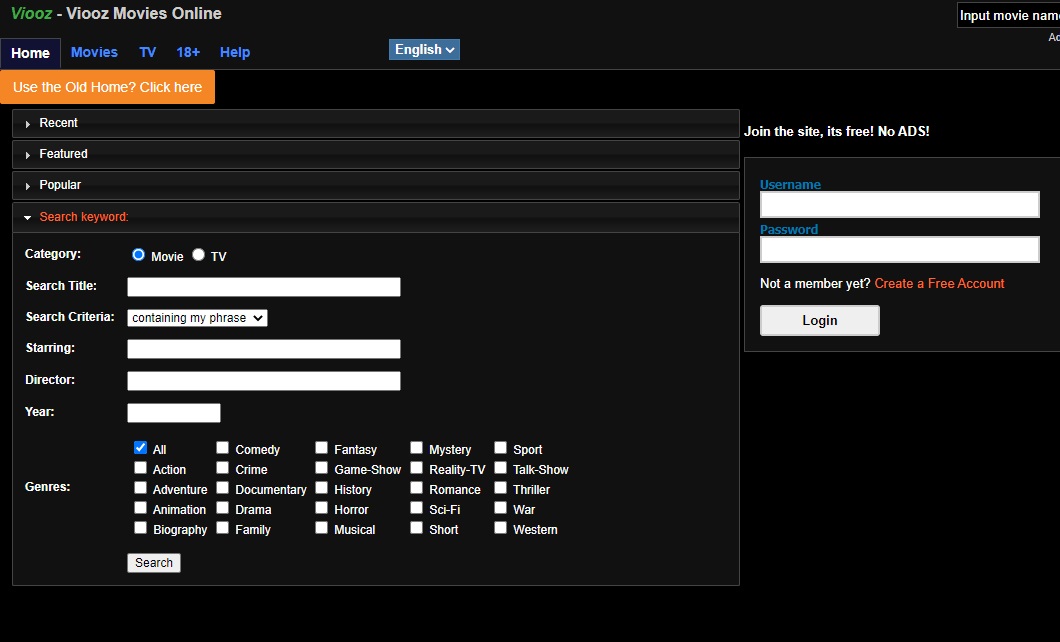Screen dimensions: 1060x642
Task: Click the Viooz logo link
Action: [31, 14]
